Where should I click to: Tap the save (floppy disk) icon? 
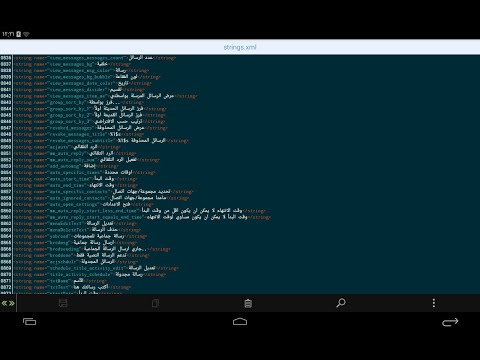tap(63, 303)
